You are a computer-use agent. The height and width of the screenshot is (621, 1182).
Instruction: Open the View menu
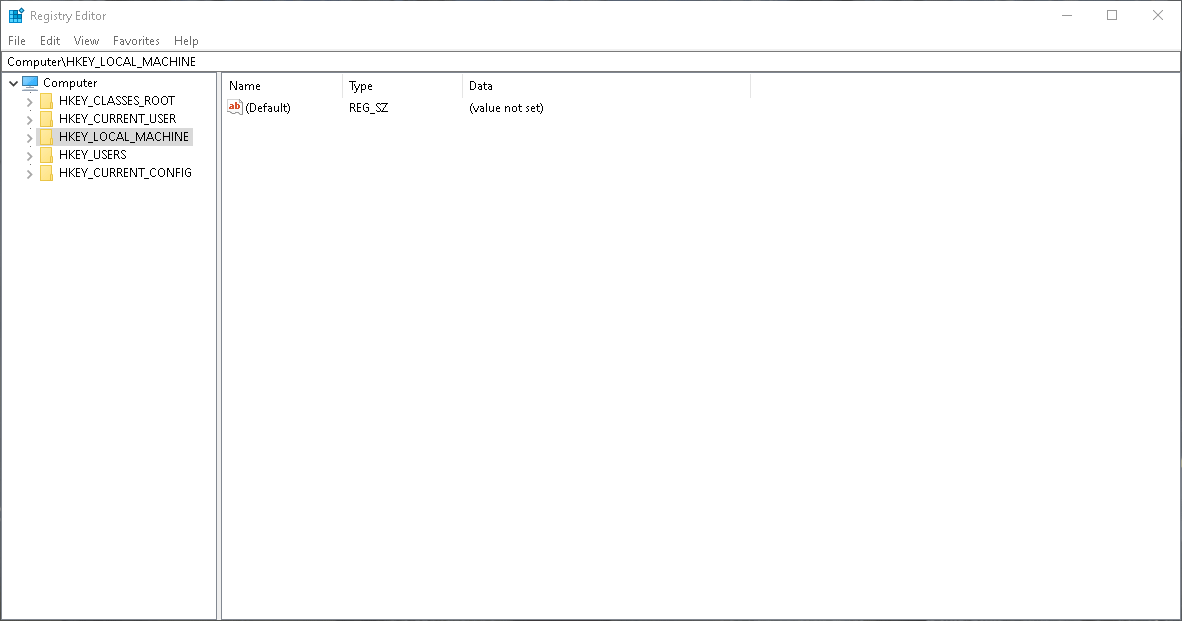pyautogui.click(x=86, y=41)
